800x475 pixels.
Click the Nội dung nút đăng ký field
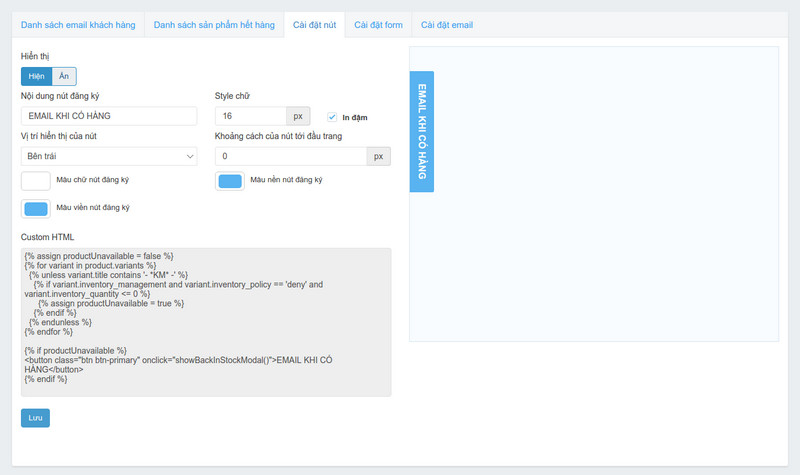(109, 116)
